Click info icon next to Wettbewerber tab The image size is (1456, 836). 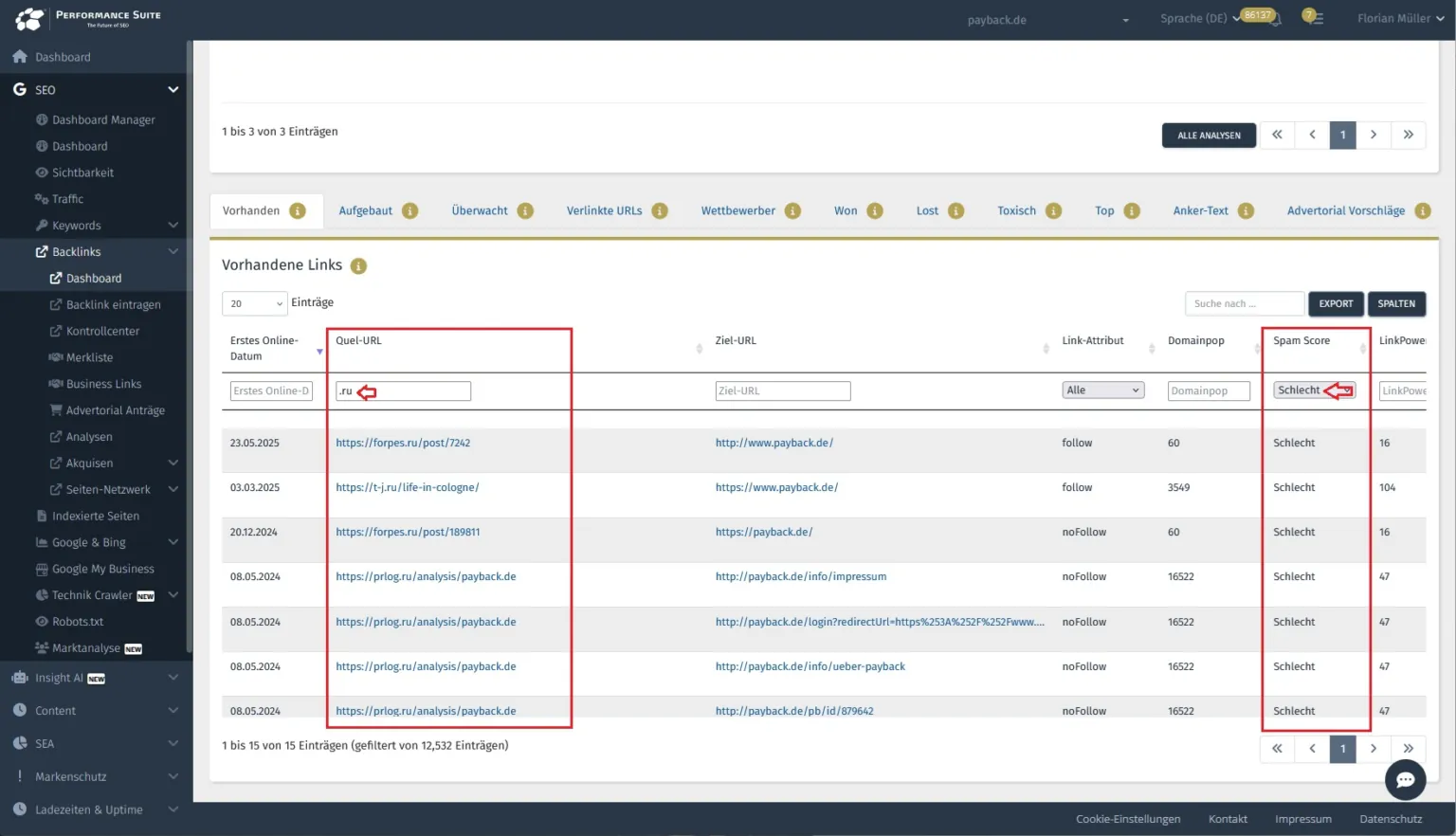(x=792, y=210)
